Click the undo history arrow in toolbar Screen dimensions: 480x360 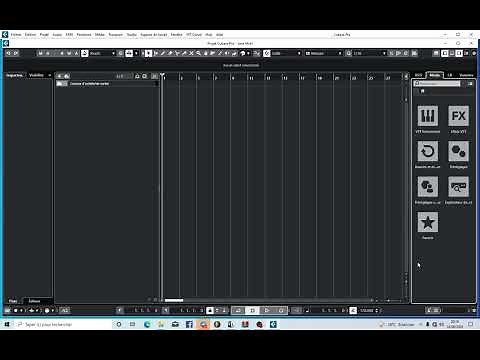[x=9, y=53]
